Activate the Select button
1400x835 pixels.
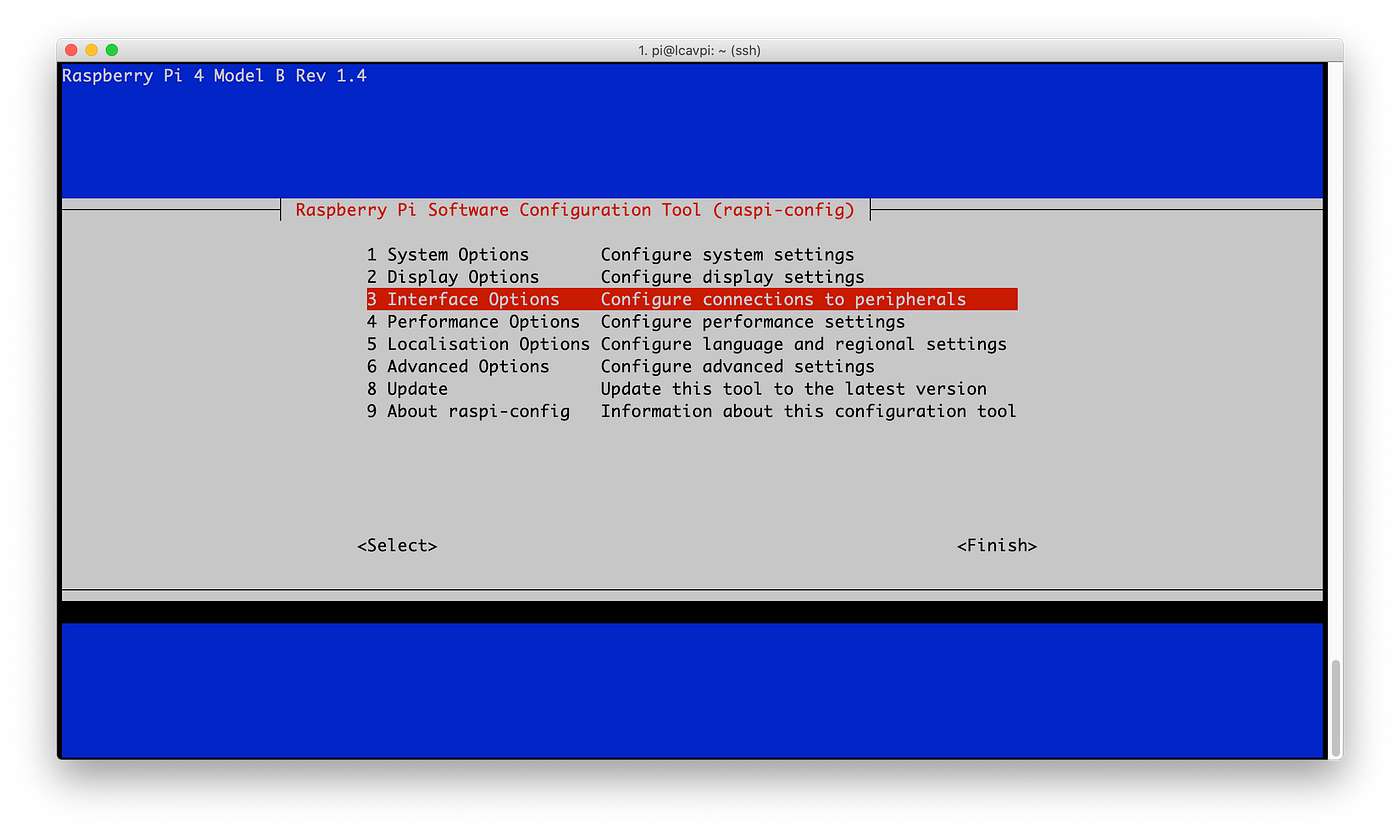[x=397, y=545]
